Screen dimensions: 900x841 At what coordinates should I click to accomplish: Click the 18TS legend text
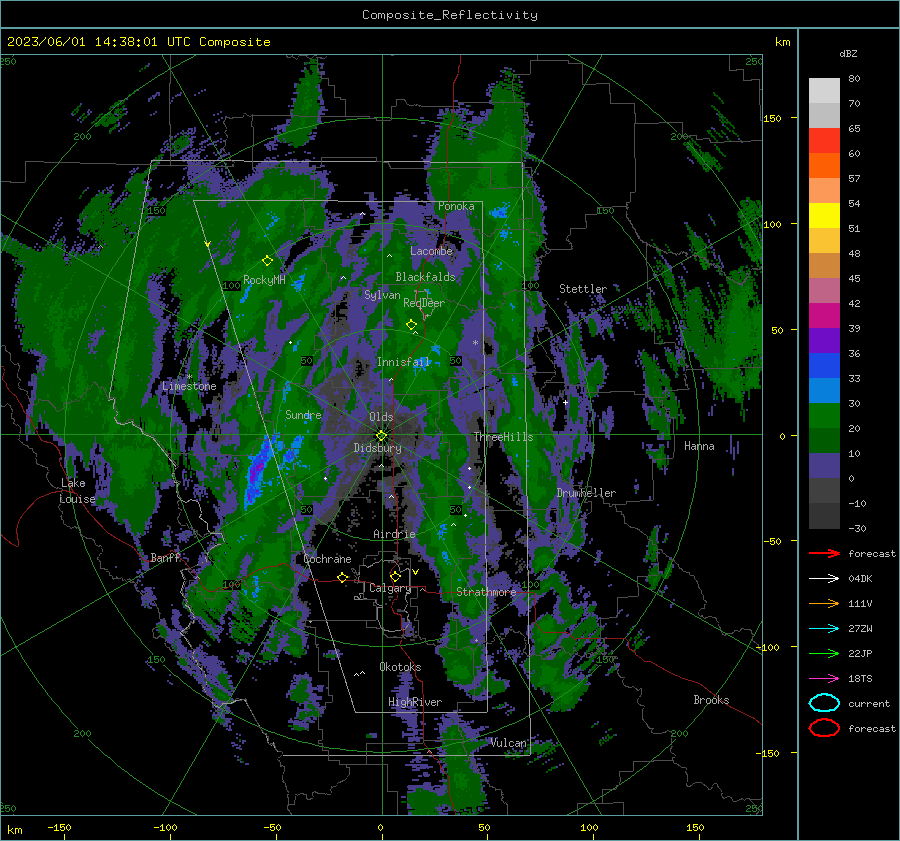860,679
